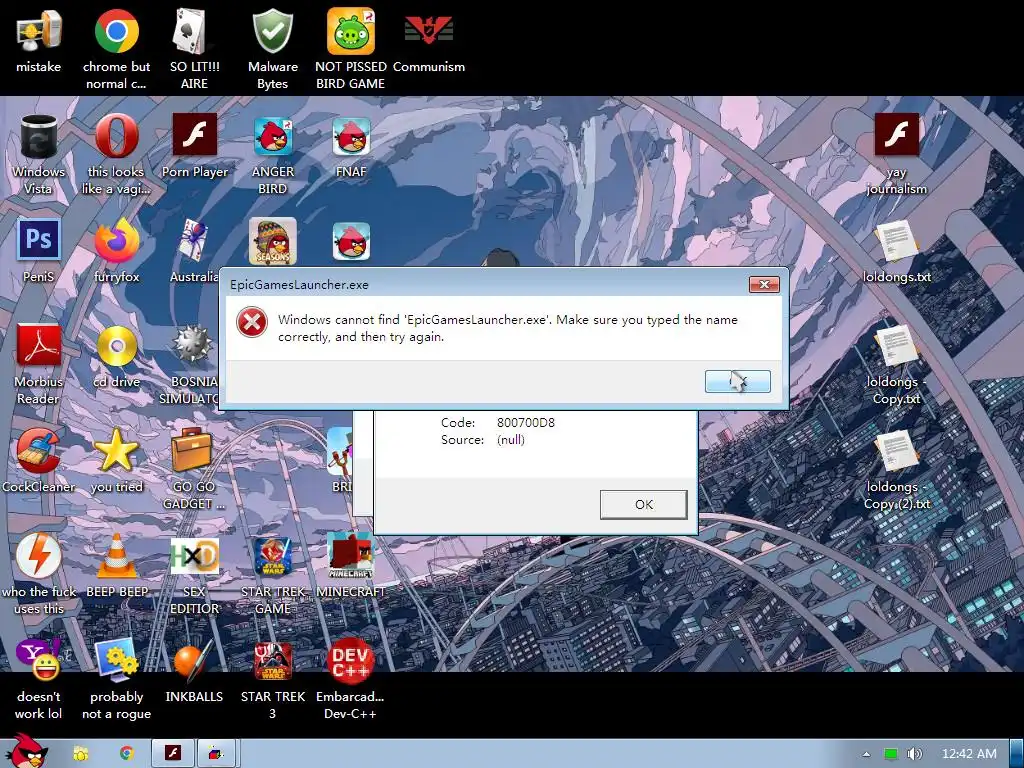Select the "Australia" spider solitaire icon

(x=194, y=240)
